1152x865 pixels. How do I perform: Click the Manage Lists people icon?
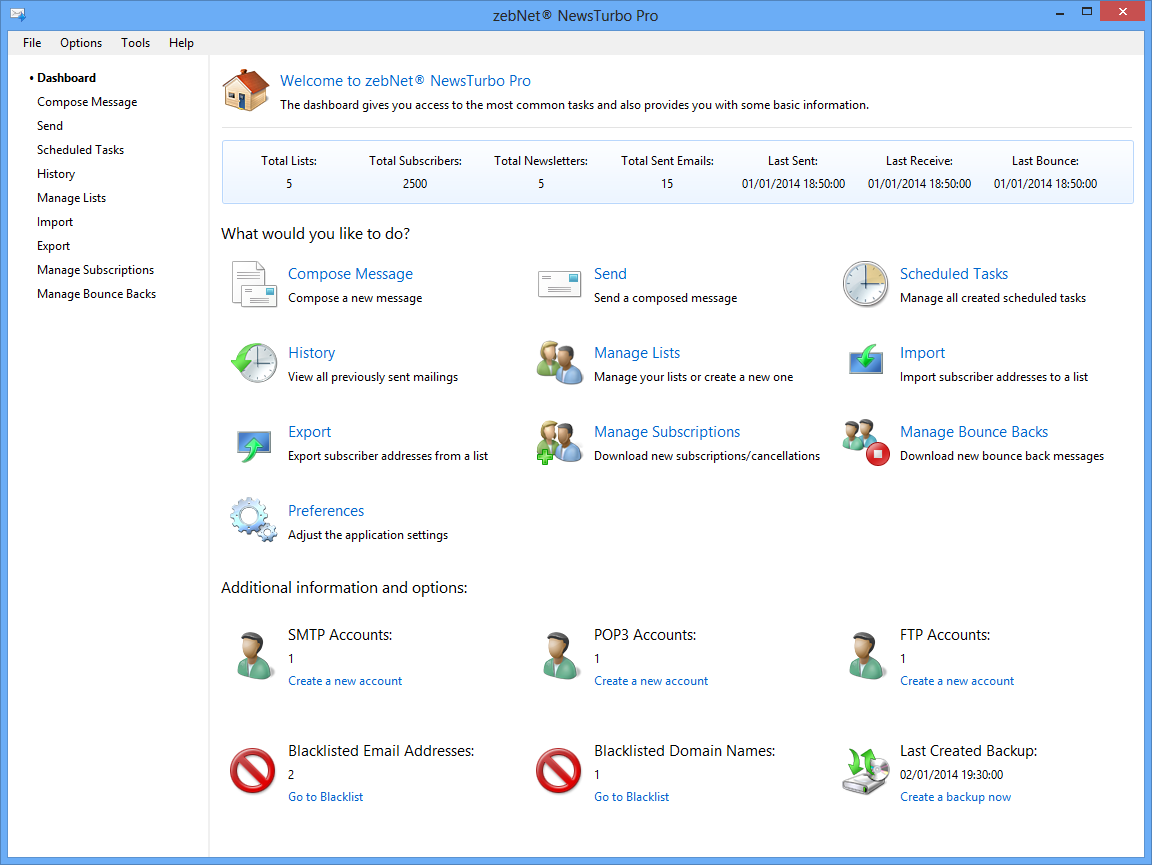point(560,362)
